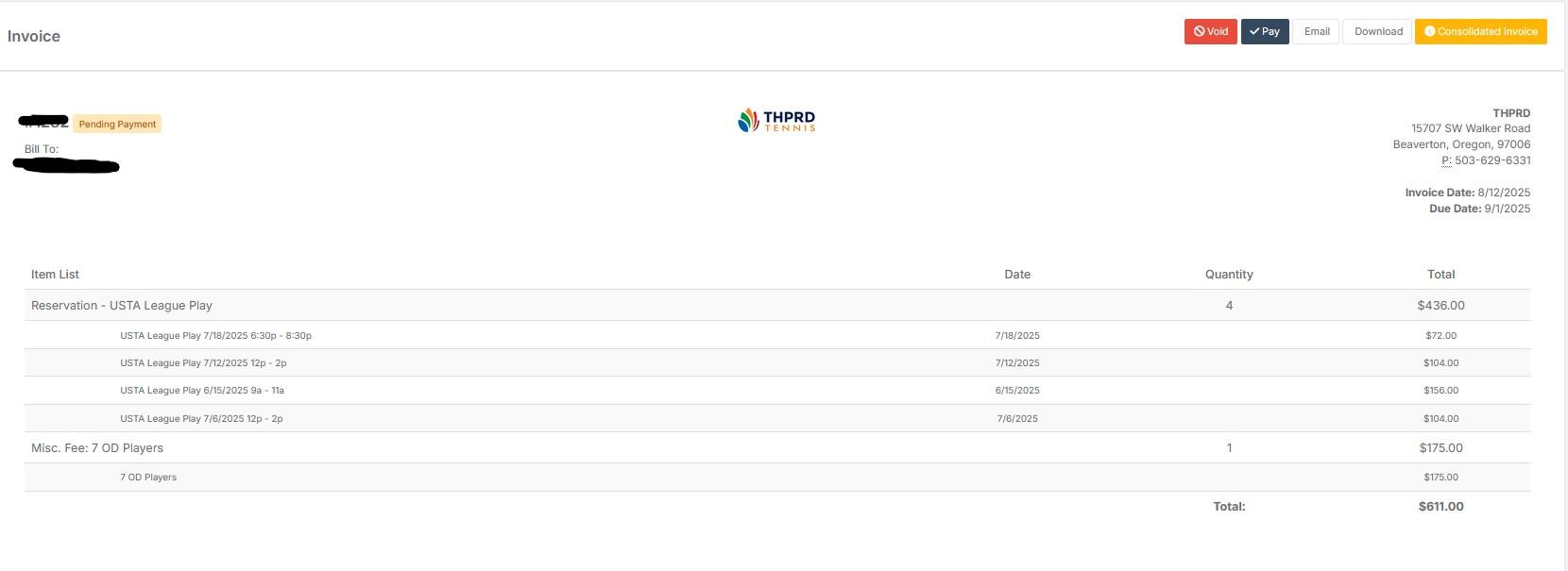
Task: Click the $611.00 invoice total amount
Action: point(1440,507)
